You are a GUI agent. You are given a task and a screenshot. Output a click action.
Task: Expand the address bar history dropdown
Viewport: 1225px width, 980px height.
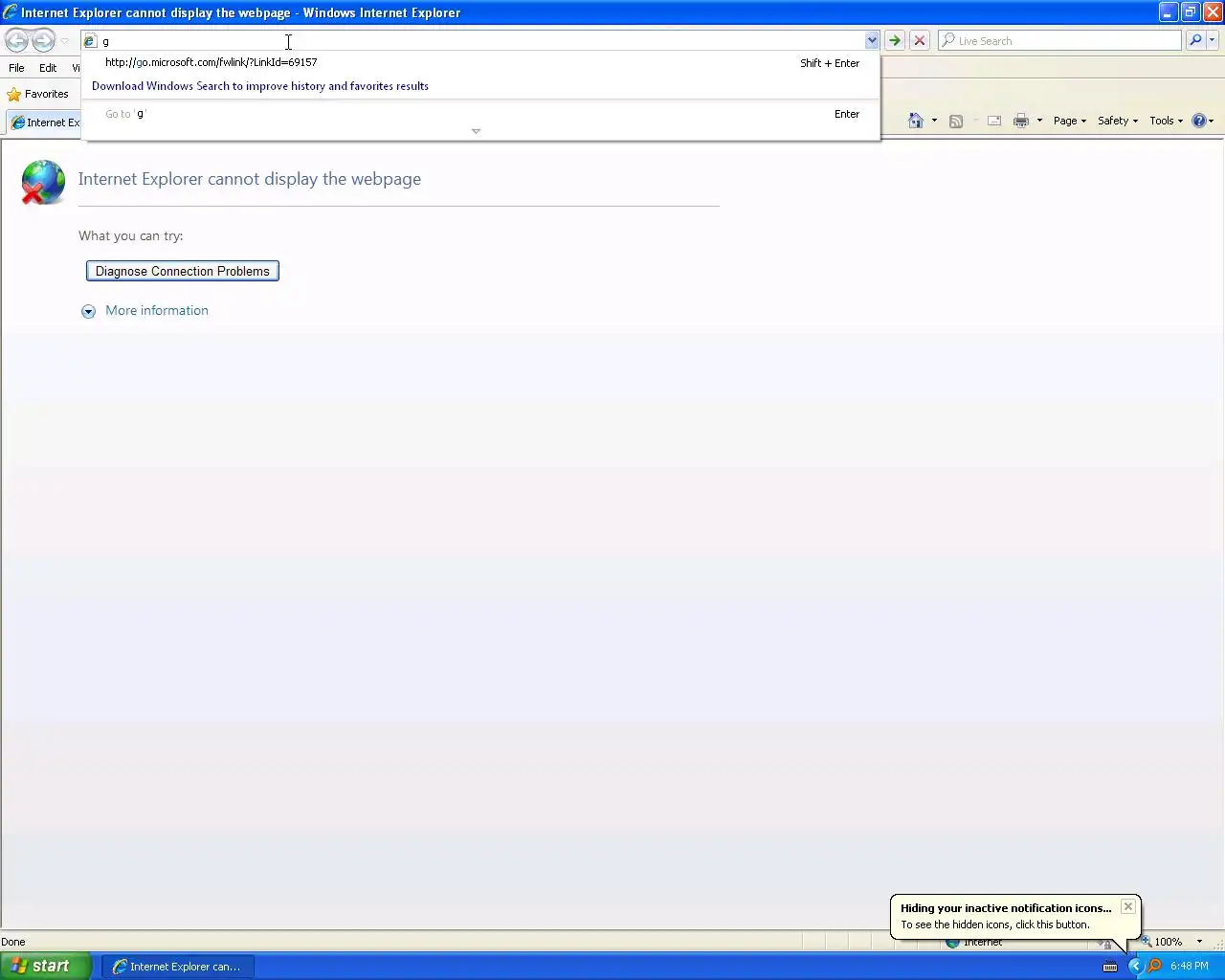872,40
